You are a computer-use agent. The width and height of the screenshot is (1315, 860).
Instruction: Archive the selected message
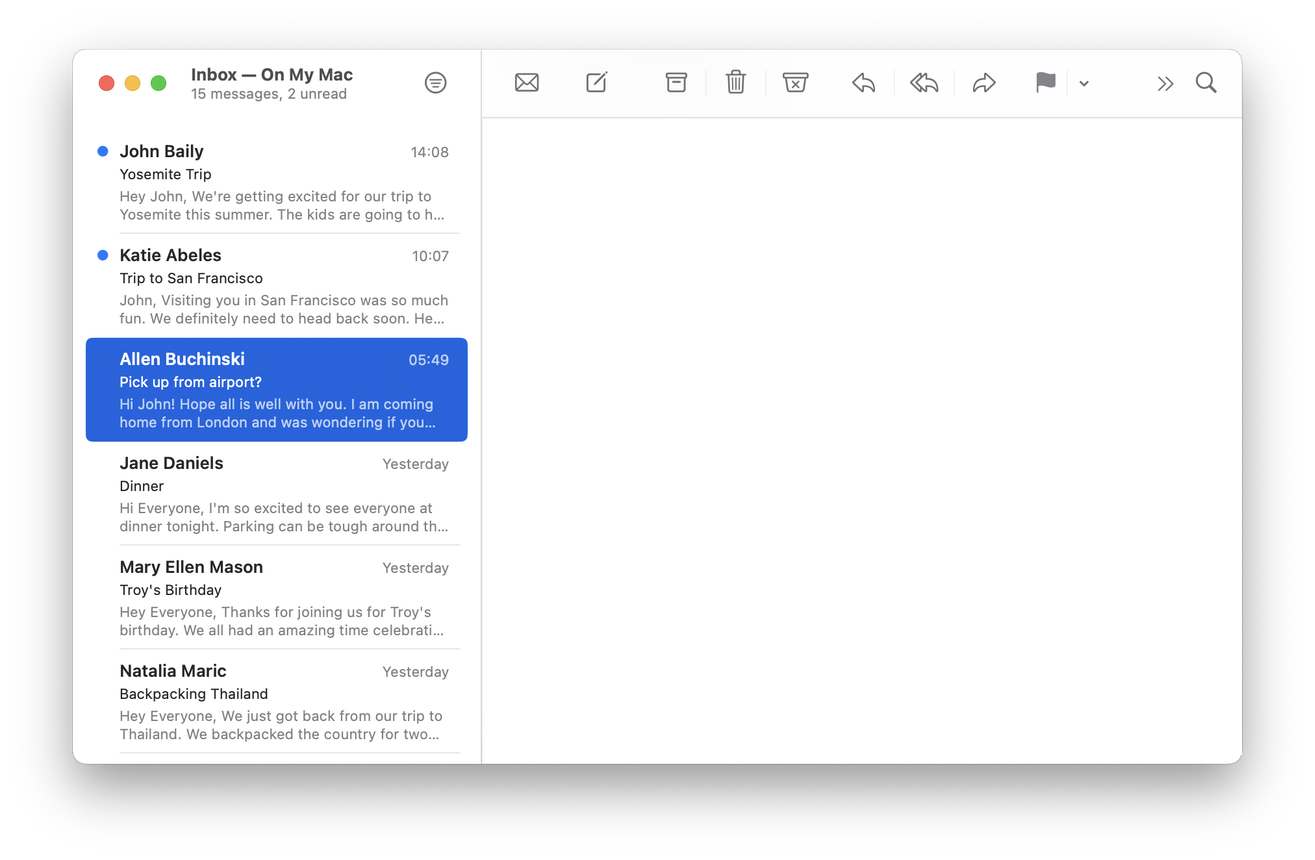pyautogui.click(x=676, y=82)
